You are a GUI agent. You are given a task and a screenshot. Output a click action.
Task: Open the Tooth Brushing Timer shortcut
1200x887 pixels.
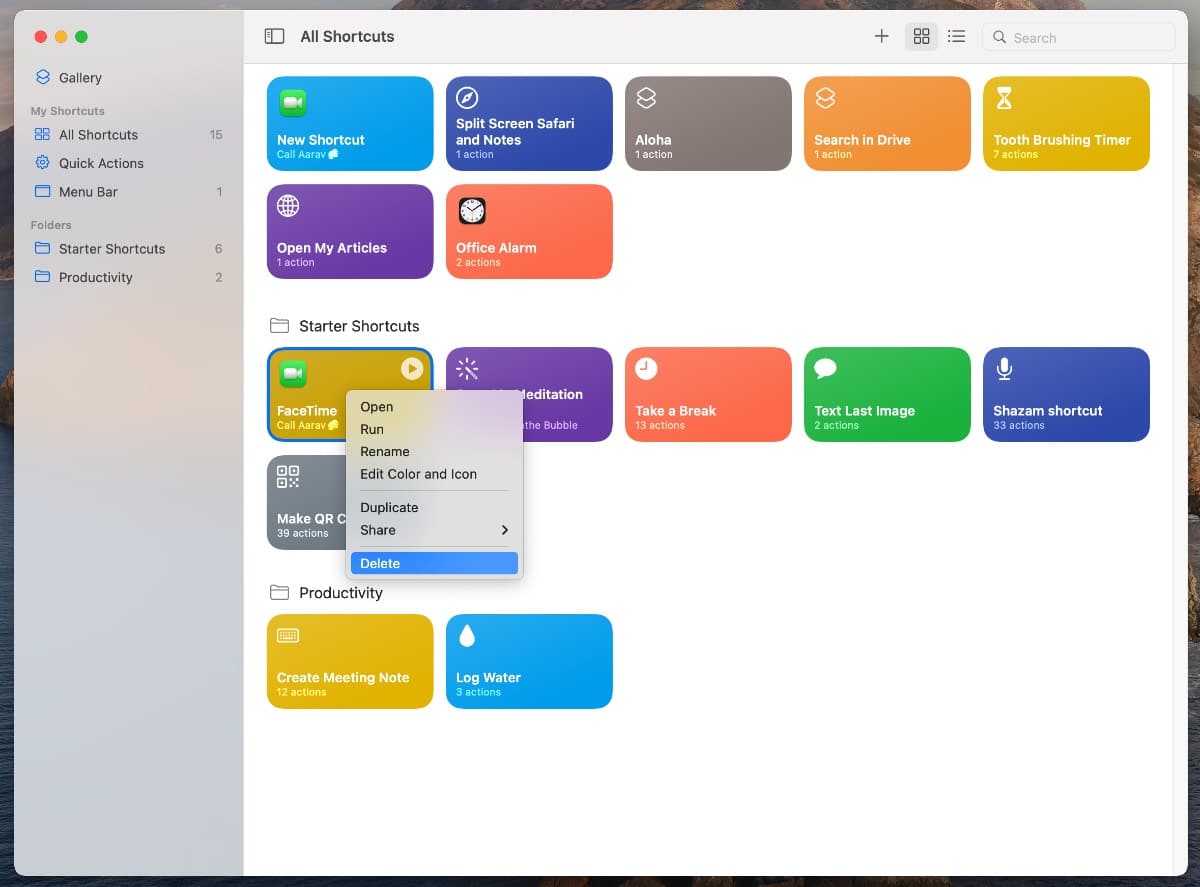1066,124
